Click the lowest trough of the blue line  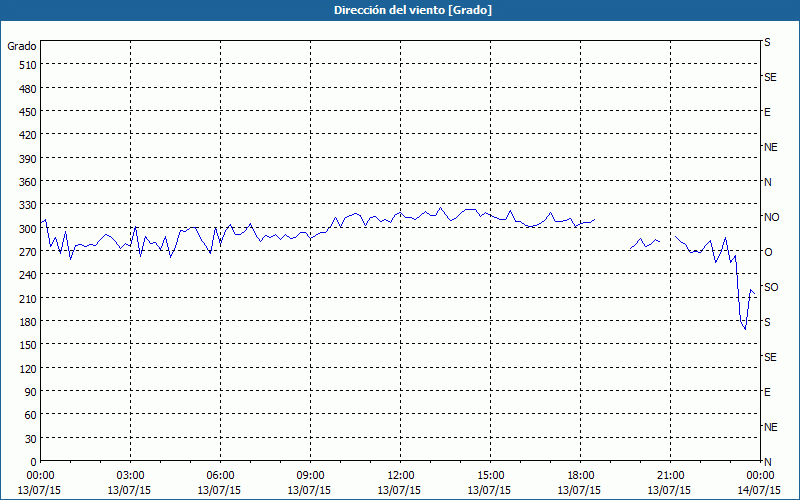pyautogui.click(x=745, y=329)
